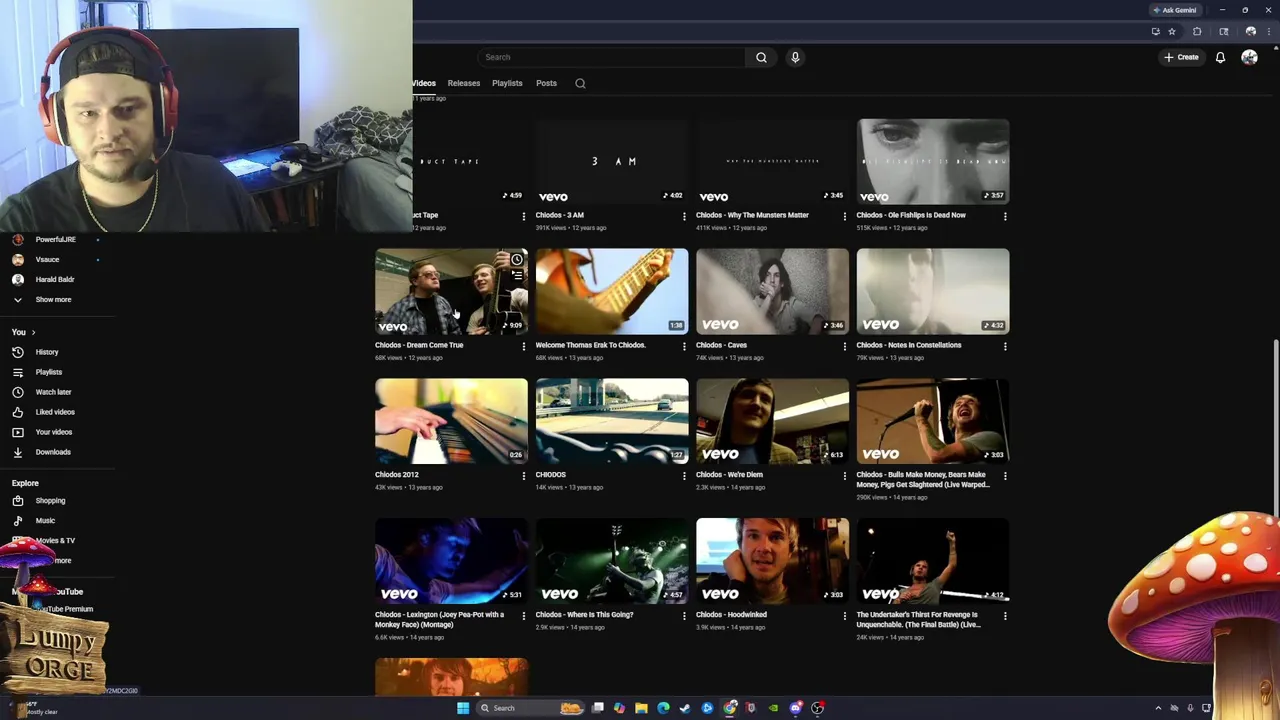This screenshot has height=720, width=1280.
Task: Click the Create button
Action: (1181, 57)
